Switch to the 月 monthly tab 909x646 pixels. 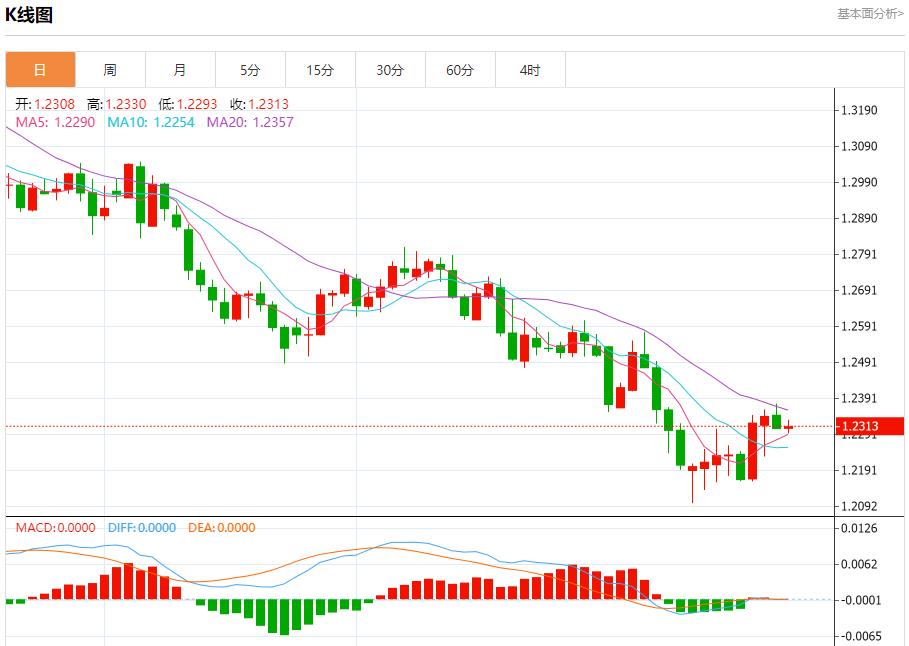(x=180, y=70)
